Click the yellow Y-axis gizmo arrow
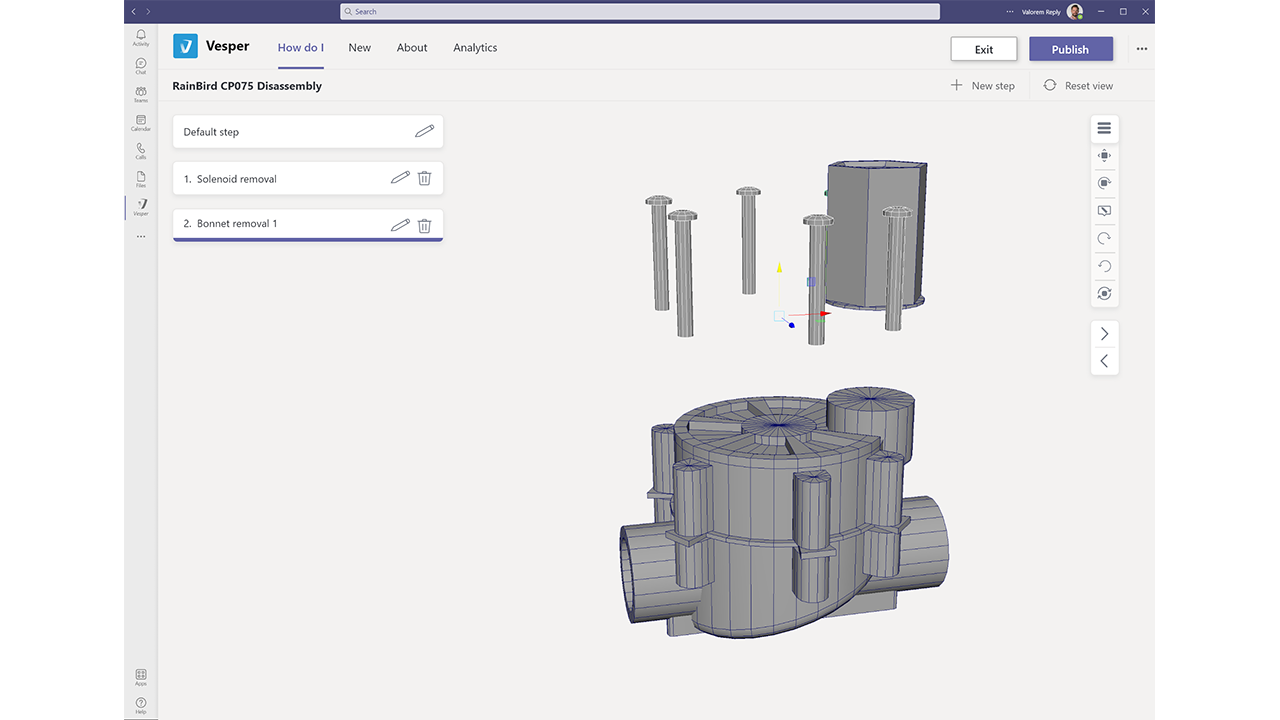Image resolution: width=1280 pixels, height=720 pixels. coord(780,267)
